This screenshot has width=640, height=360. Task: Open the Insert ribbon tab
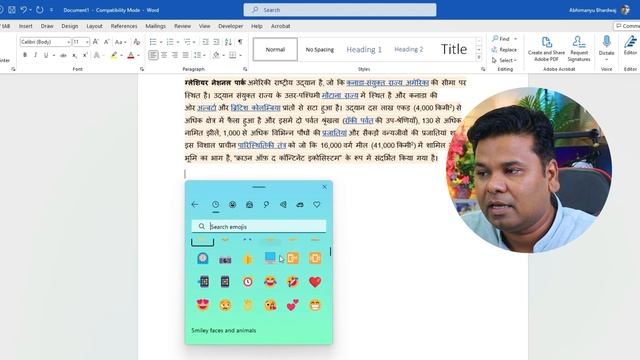(x=25, y=26)
